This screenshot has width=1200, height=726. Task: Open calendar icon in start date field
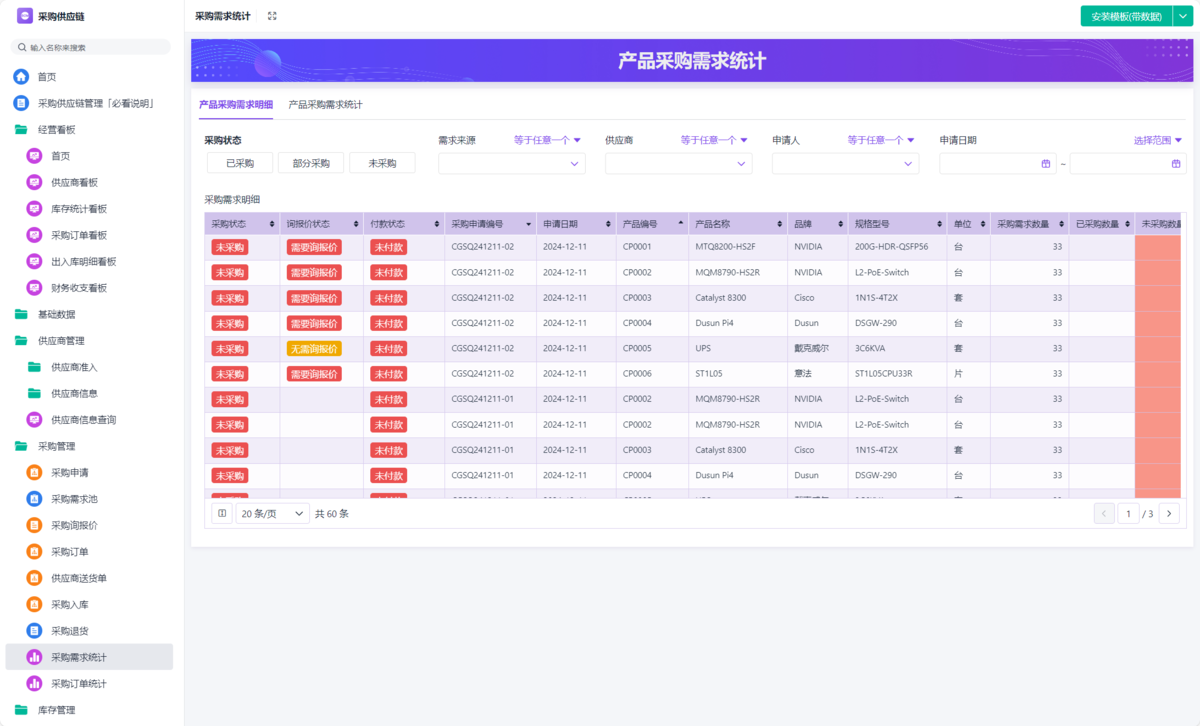[1046, 164]
